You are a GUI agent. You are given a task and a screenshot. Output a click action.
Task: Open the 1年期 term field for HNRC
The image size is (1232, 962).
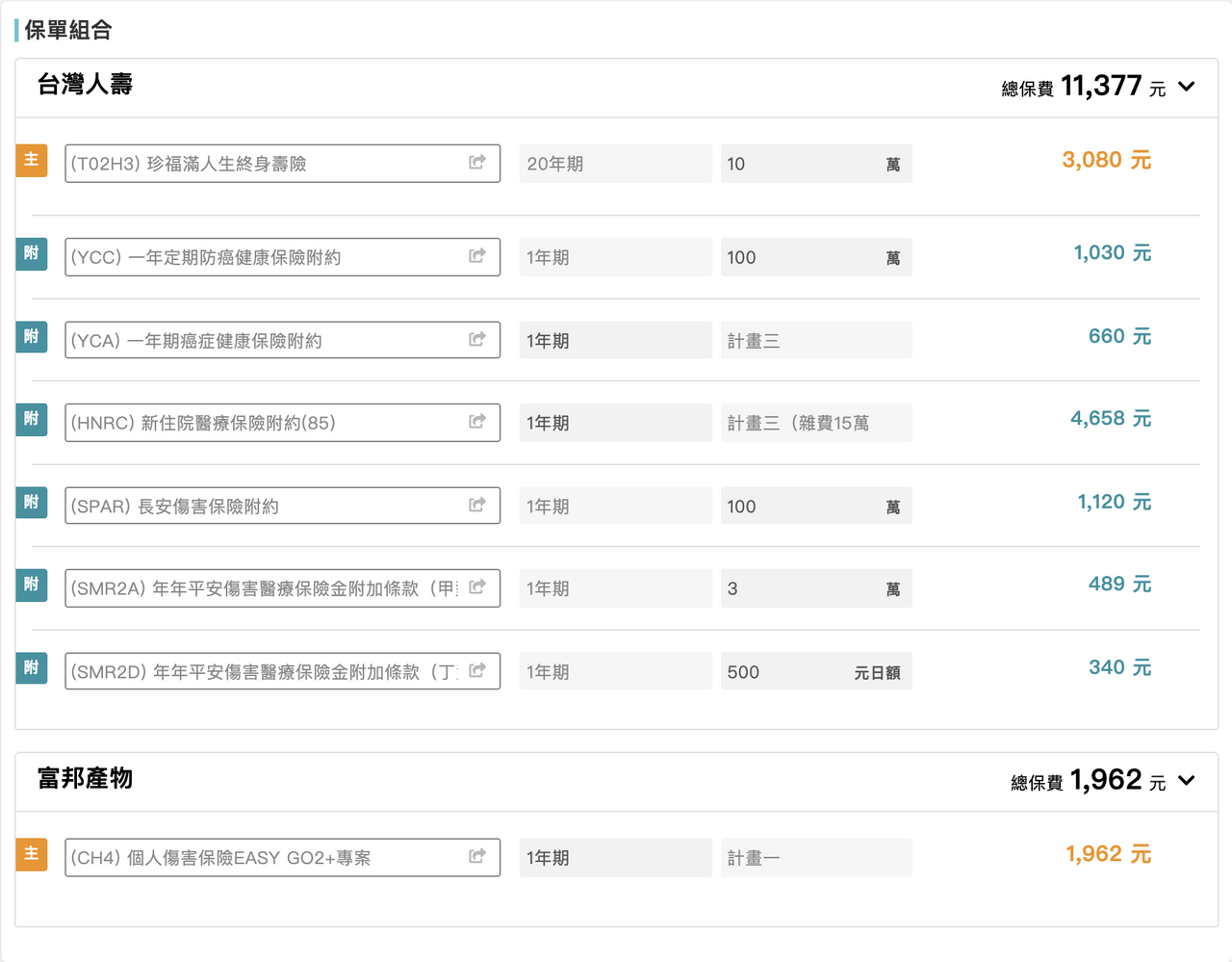point(616,423)
